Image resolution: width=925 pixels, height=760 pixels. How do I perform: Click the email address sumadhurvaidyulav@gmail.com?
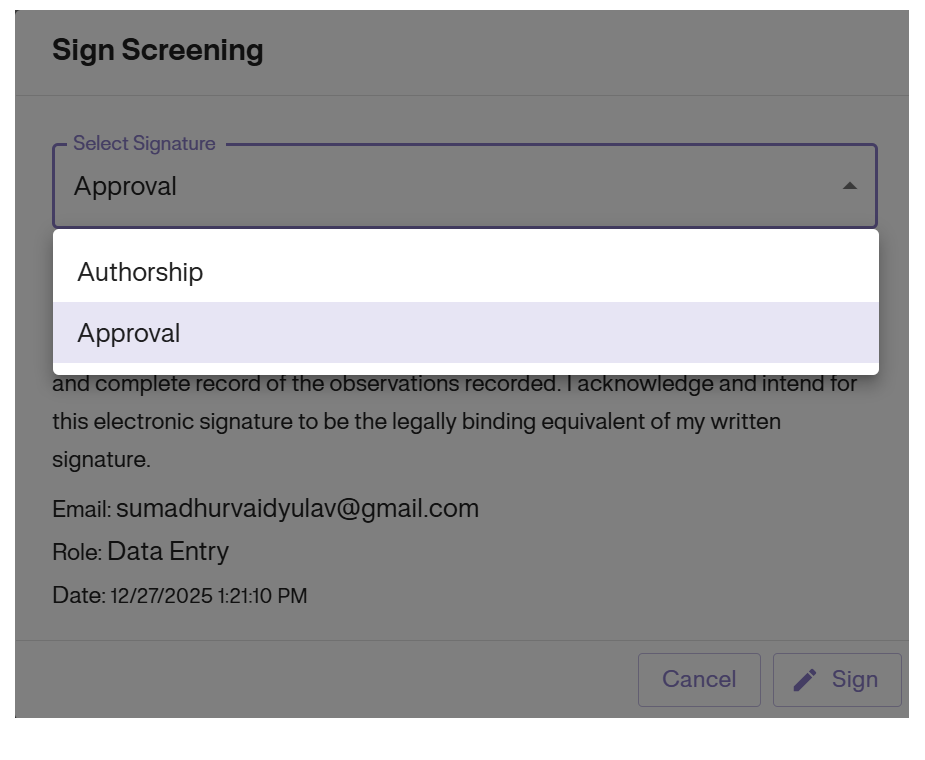pyautogui.click(x=297, y=509)
